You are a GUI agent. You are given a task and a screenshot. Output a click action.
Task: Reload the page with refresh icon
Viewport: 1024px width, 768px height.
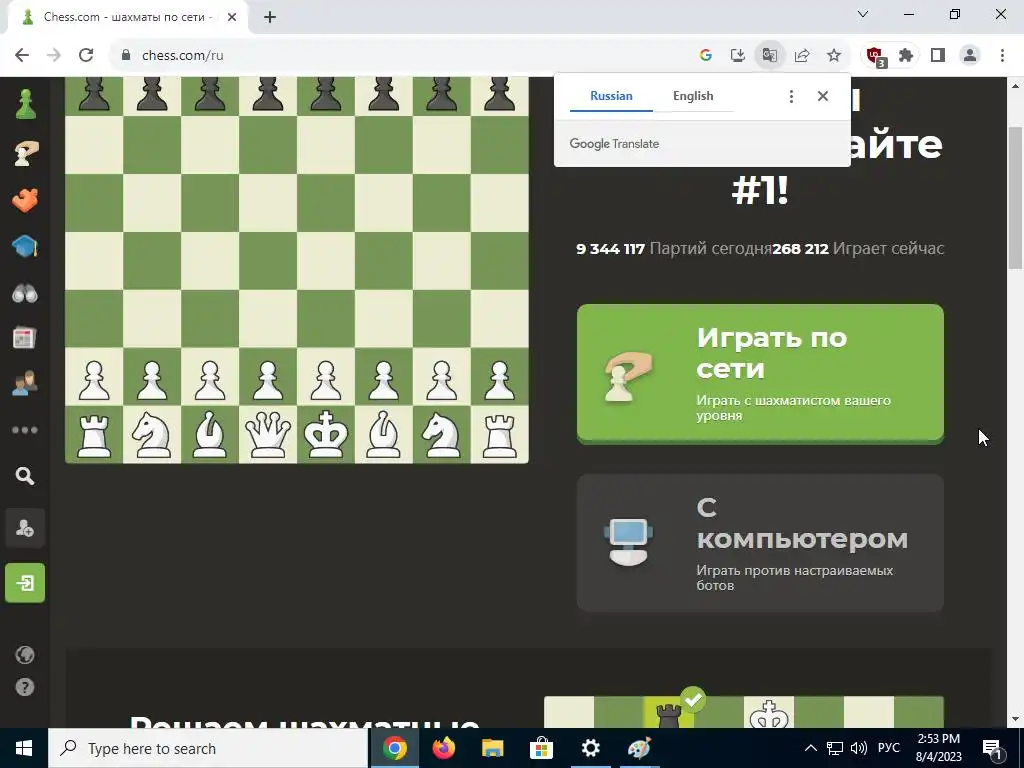86,56
